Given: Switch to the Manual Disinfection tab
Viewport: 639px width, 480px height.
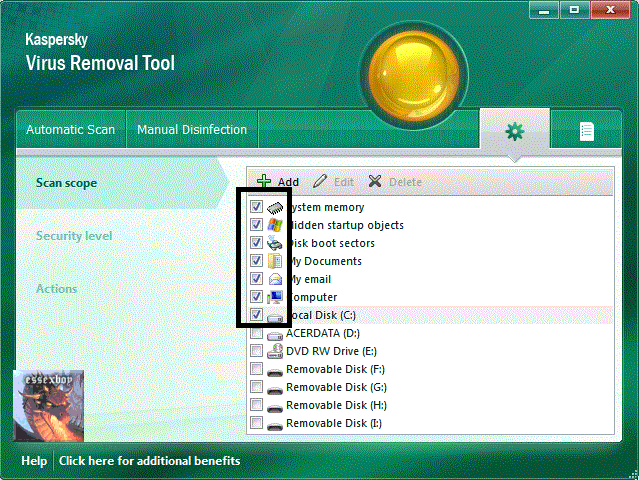Looking at the screenshot, I should [x=192, y=130].
